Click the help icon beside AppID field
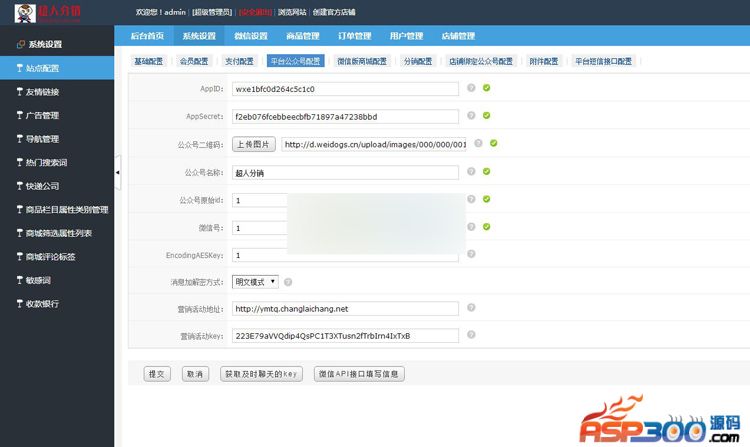 click(471, 88)
